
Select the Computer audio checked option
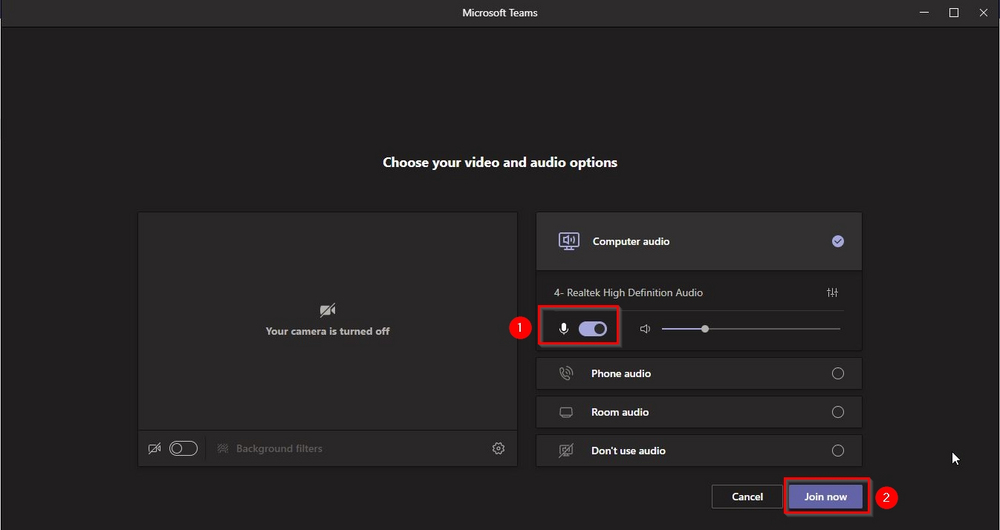838,241
